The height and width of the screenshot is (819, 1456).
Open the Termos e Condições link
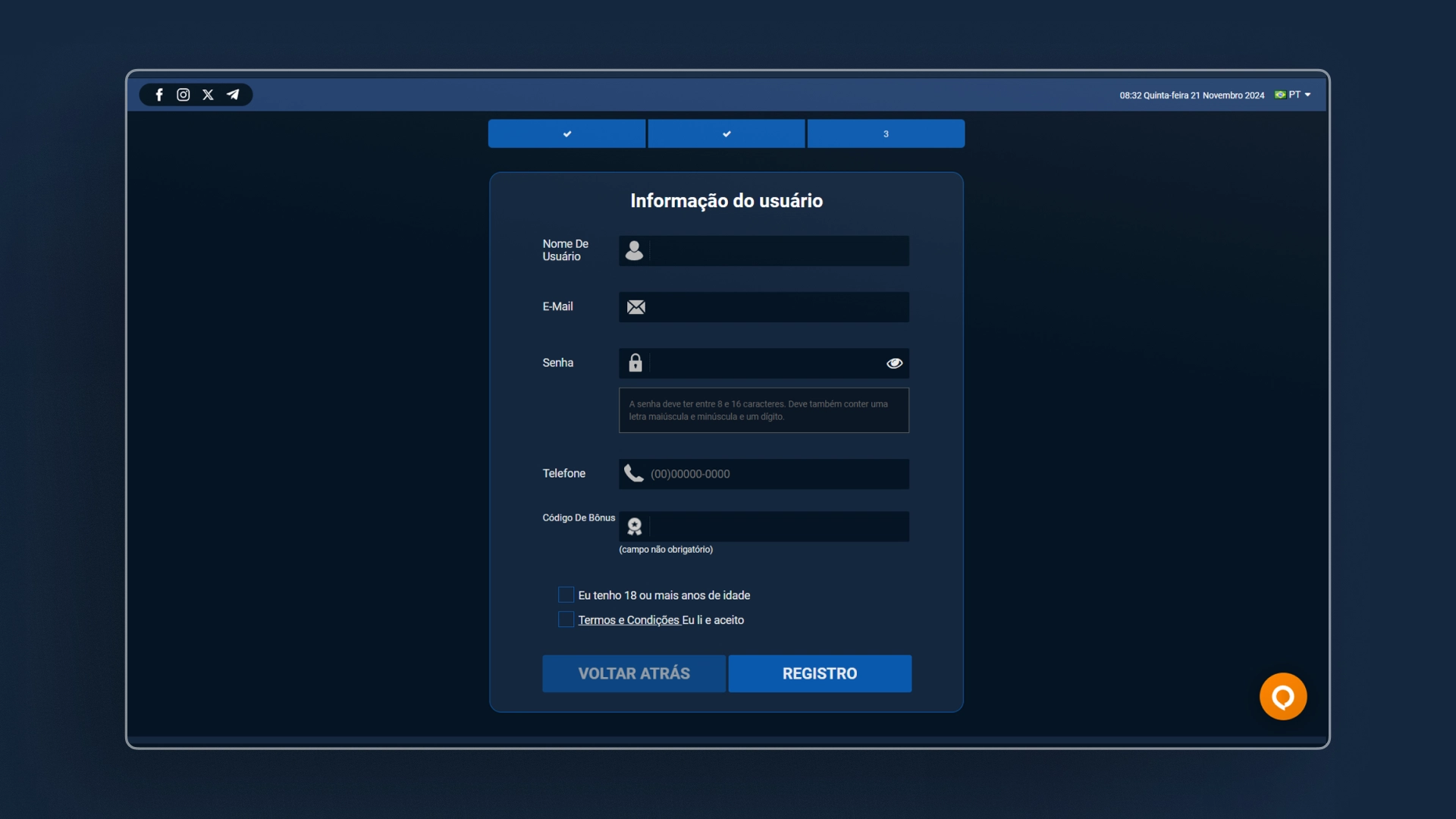pyautogui.click(x=629, y=620)
